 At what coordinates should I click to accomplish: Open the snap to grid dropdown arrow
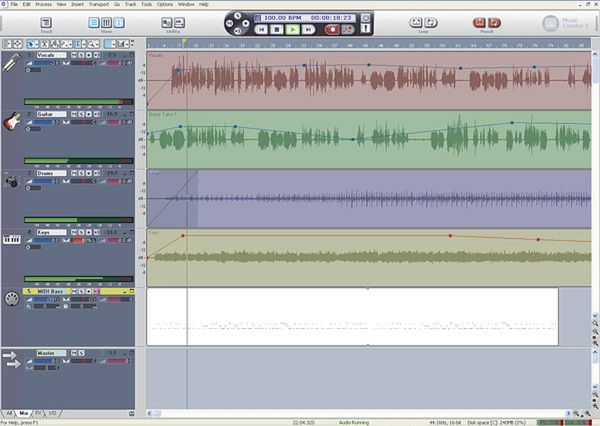pyautogui.click(x=114, y=44)
